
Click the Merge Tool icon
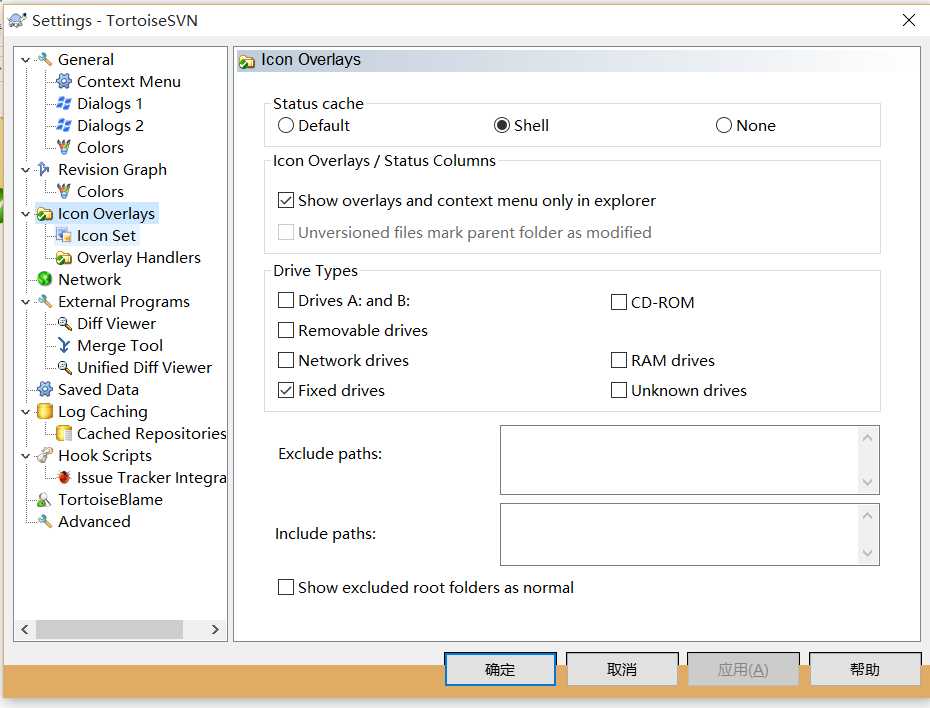pos(64,345)
